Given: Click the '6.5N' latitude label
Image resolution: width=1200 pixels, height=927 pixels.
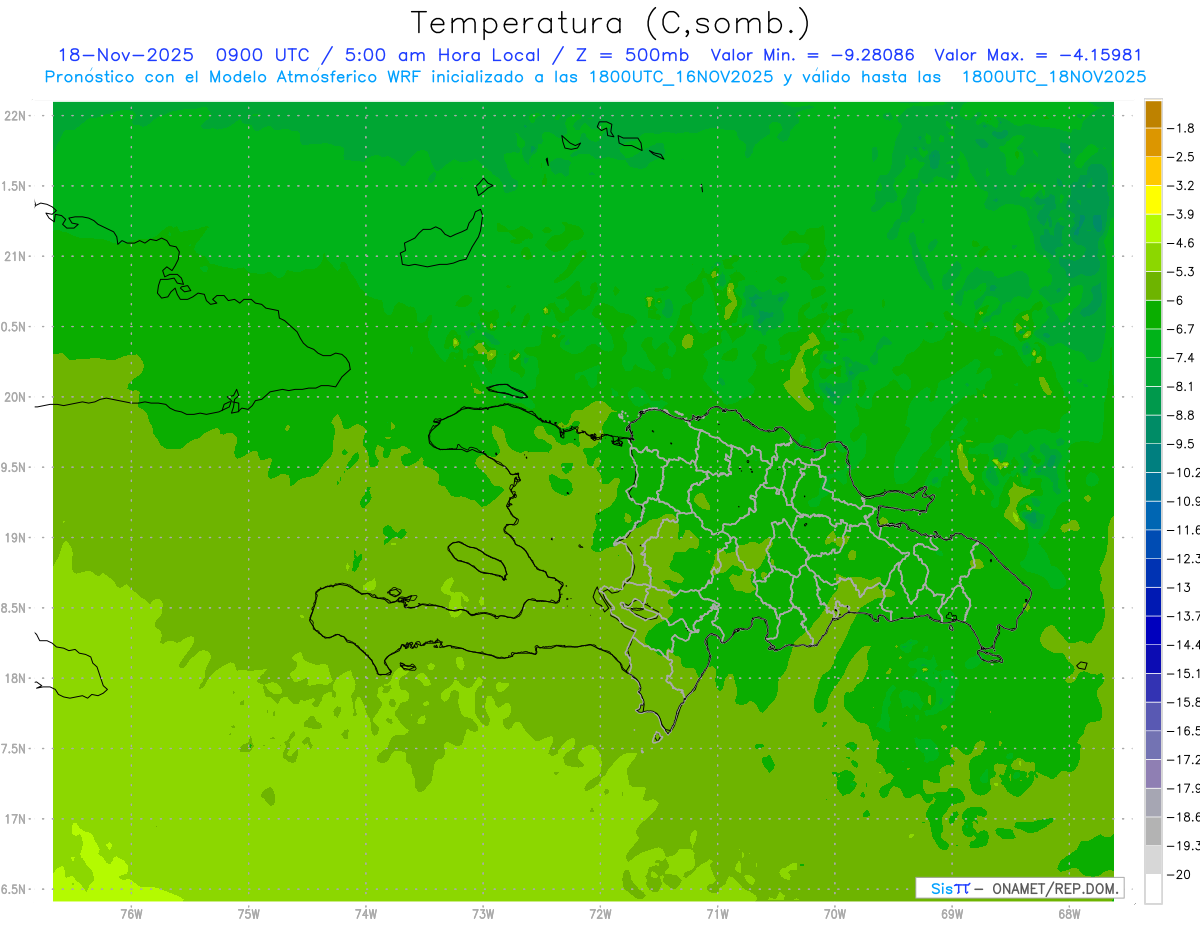Looking at the screenshot, I should (x=14, y=889).
